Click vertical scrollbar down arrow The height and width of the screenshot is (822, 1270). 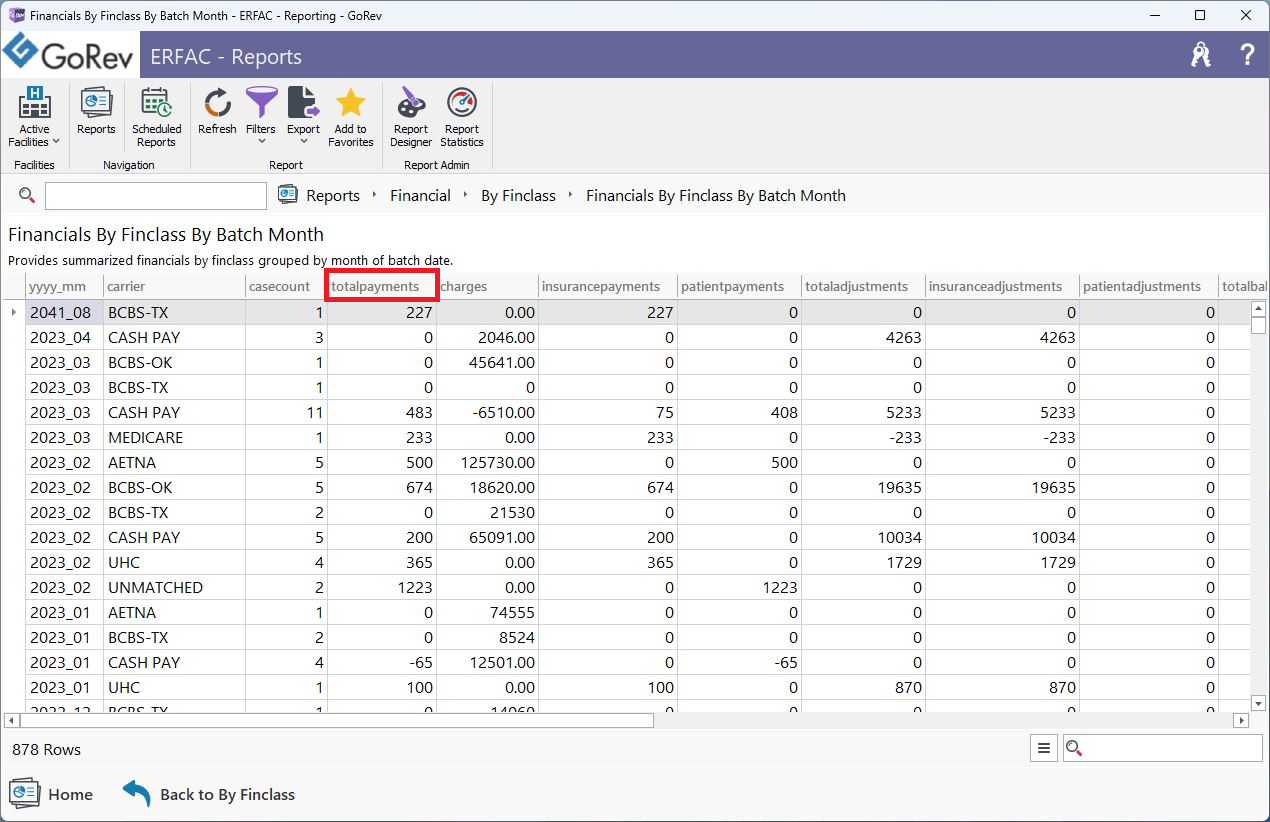(x=1259, y=703)
